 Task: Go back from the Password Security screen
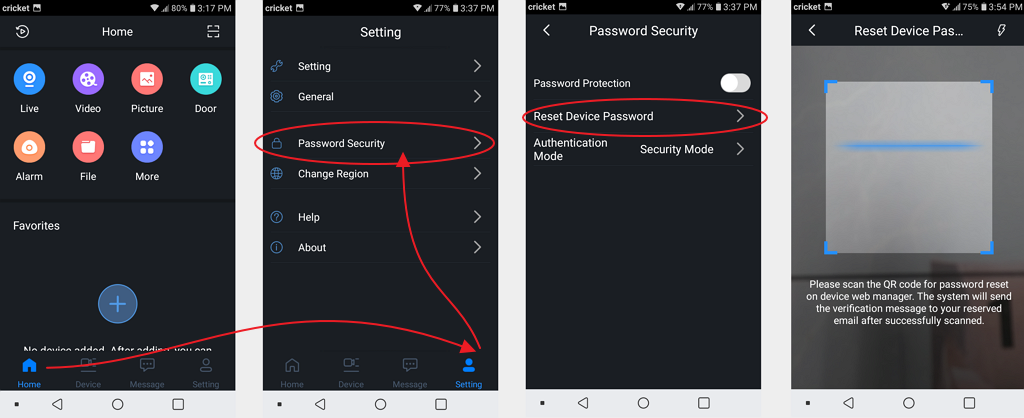(x=547, y=31)
